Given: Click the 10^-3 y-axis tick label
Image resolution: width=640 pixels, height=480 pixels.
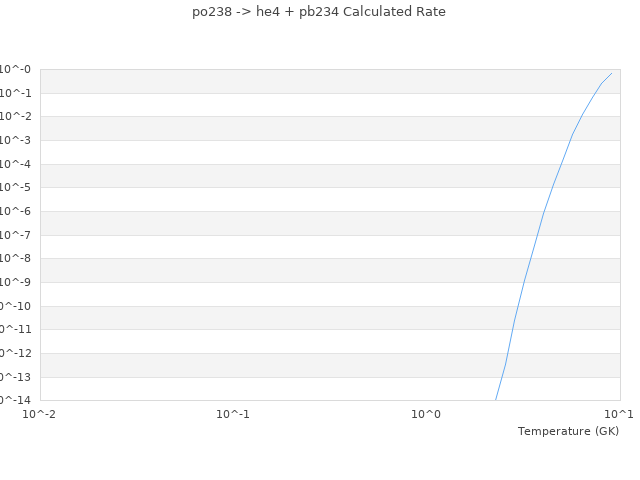Looking at the screenshot, I should click(15, 141).
